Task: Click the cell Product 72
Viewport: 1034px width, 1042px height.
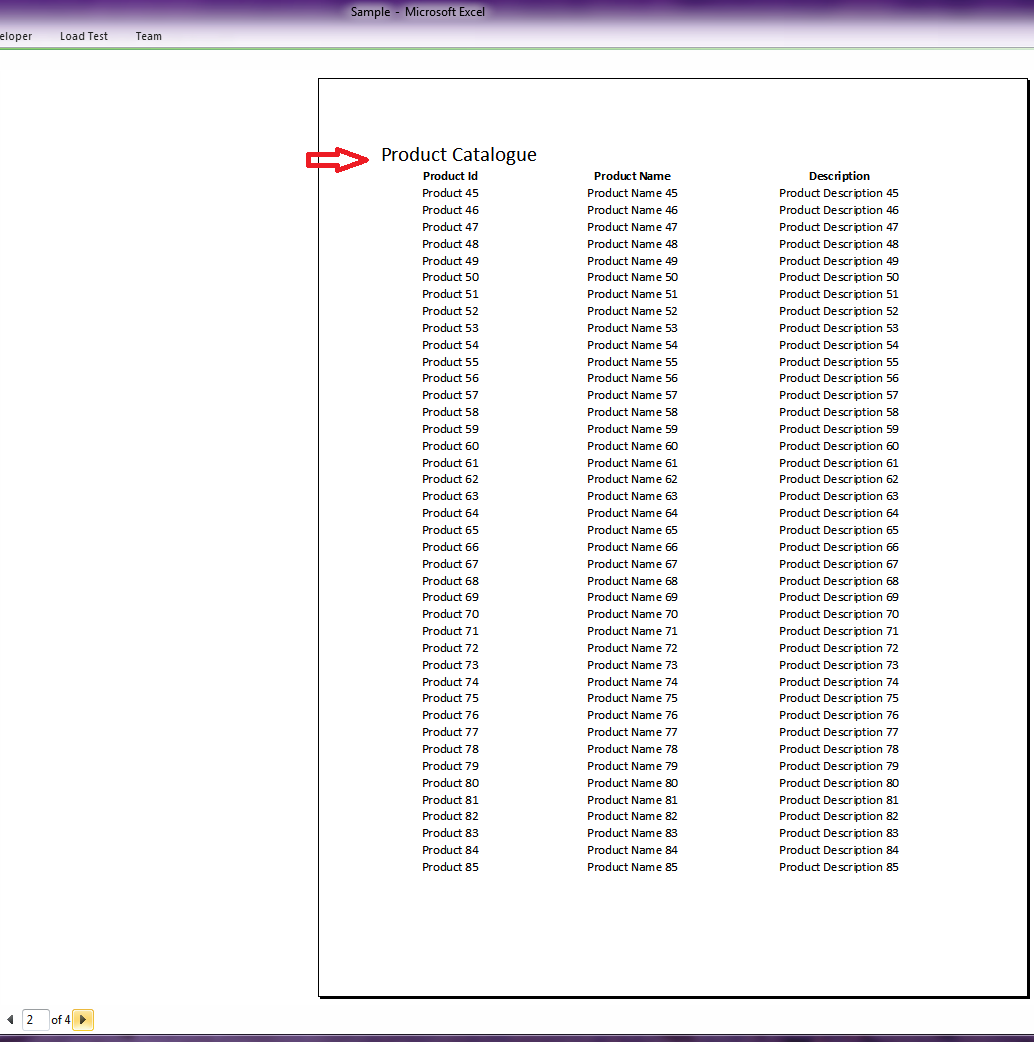Action: [450, 648]
